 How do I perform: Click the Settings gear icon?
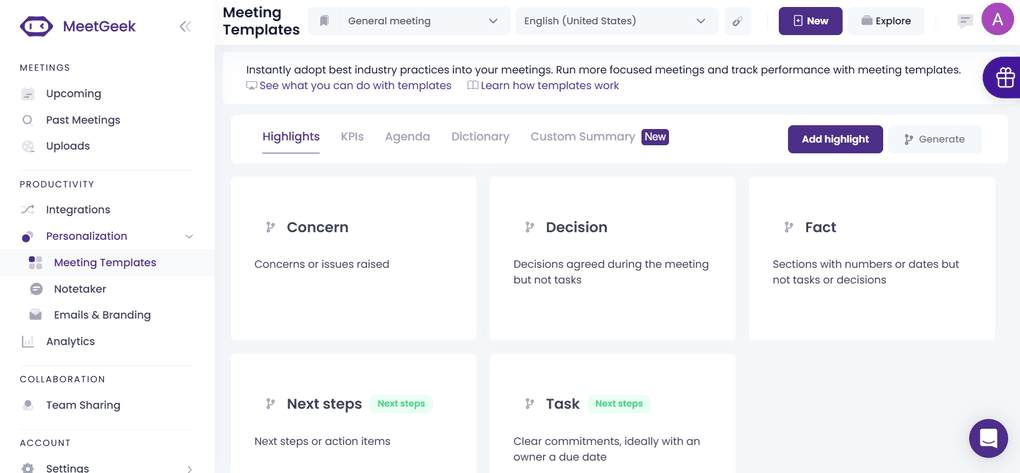click(28, 468)
